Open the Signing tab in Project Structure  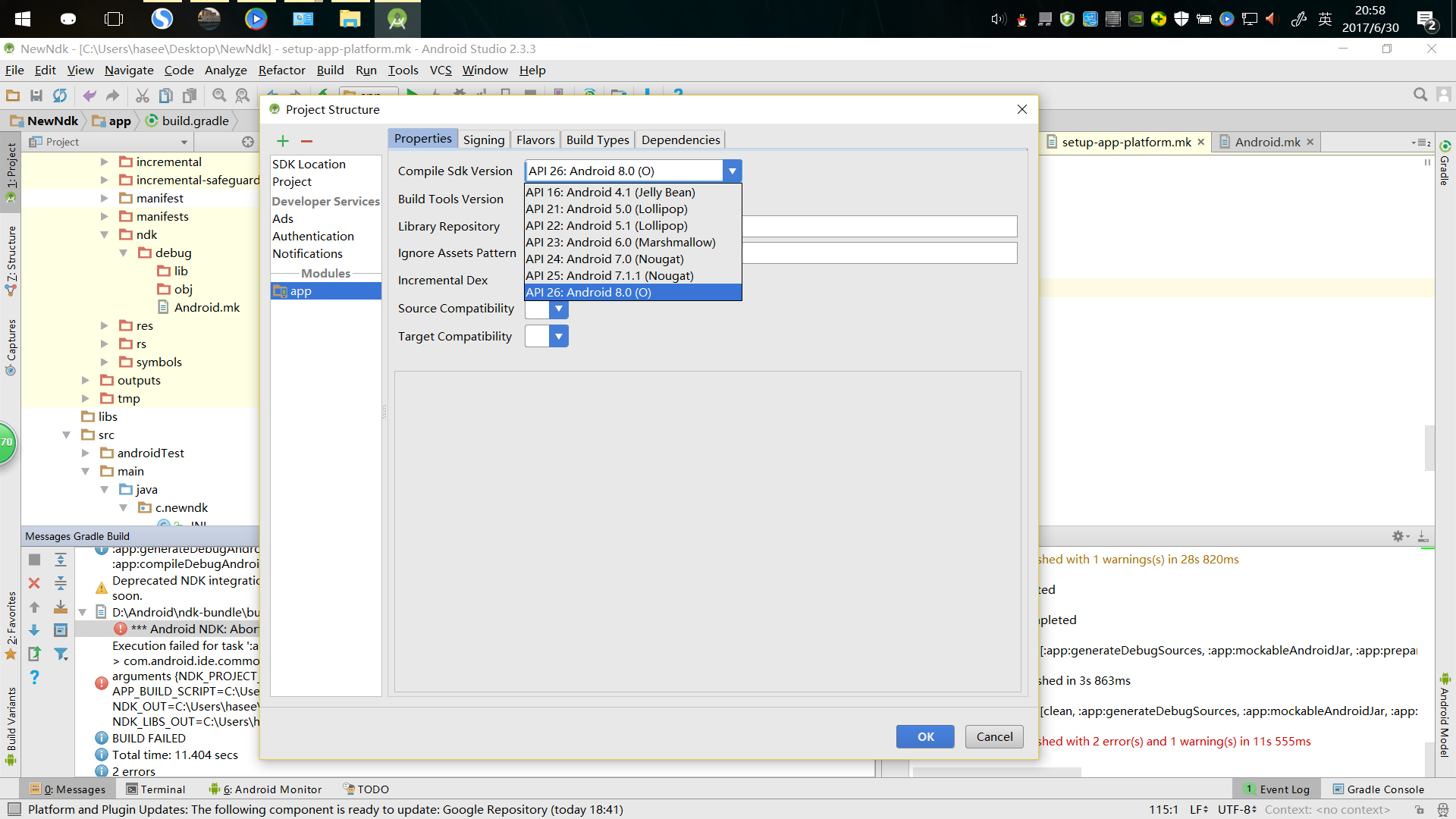483,139
